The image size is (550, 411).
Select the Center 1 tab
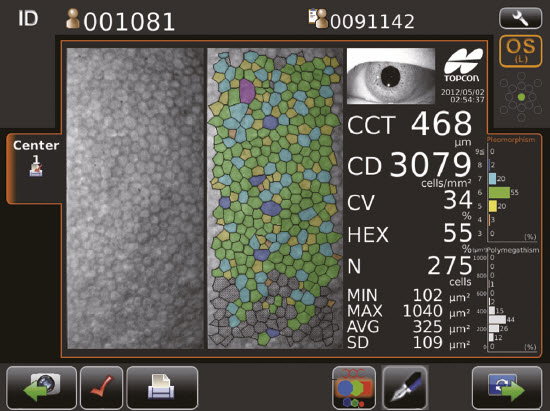(36, 158)
